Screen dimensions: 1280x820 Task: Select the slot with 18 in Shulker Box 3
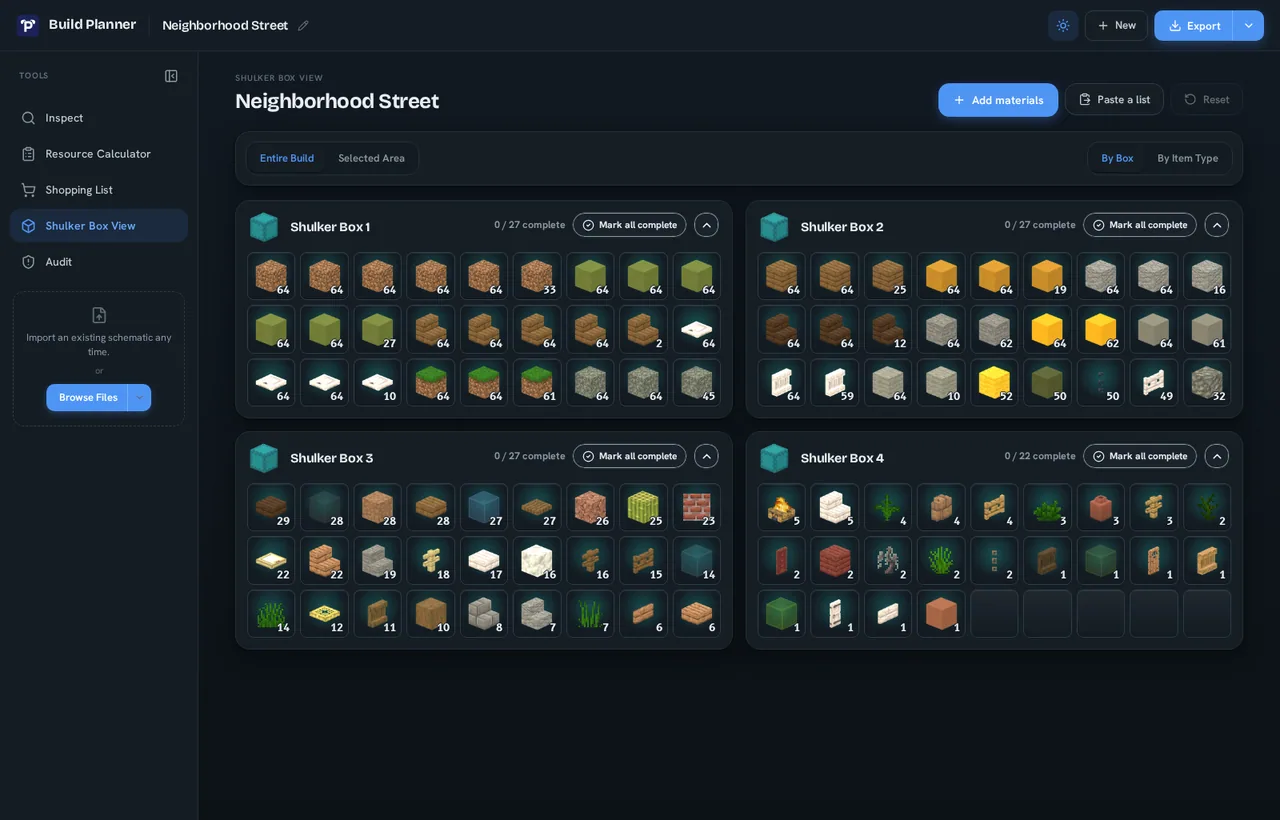click(431, 560)
